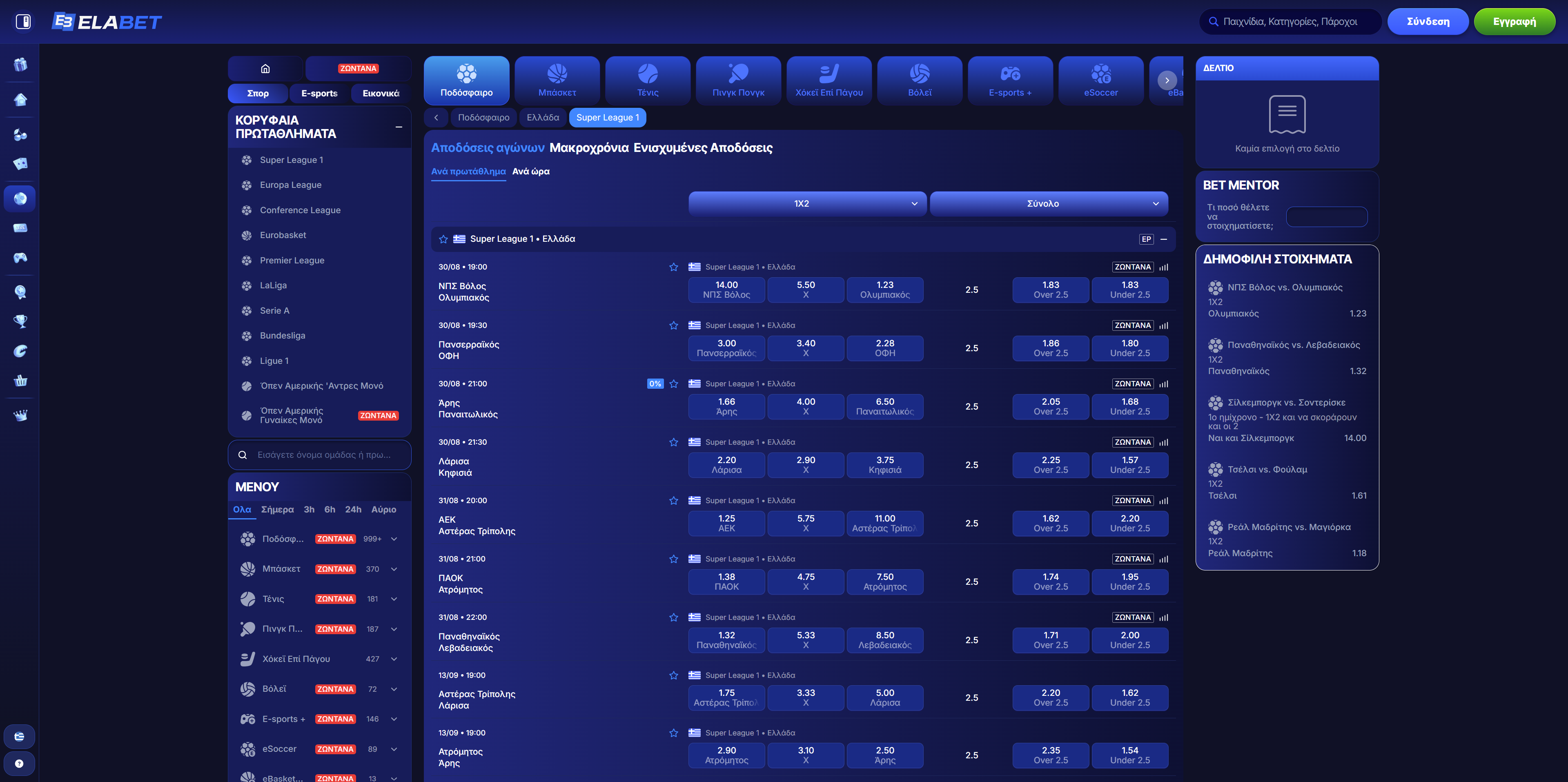Screen dimensions: 1568x782
Task: Favorite the Λάρισα vs Κηφισιά match
Action: pyautogui.click(x=673, y=442)
